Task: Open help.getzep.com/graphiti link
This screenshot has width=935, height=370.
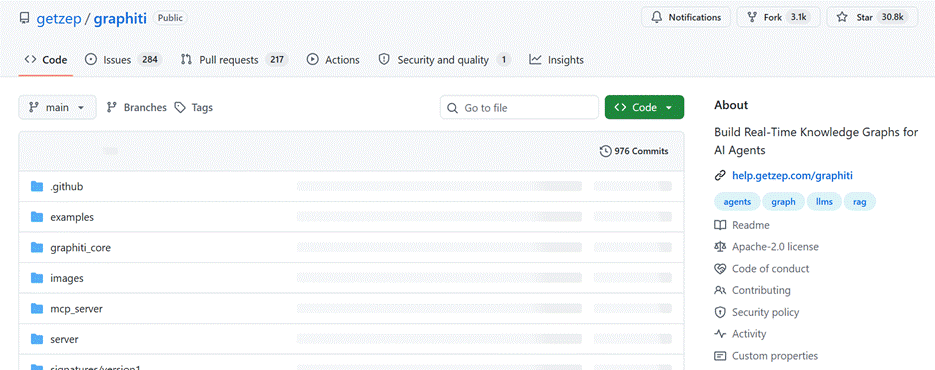Action: pyautogui.click(x=792, y=175)
